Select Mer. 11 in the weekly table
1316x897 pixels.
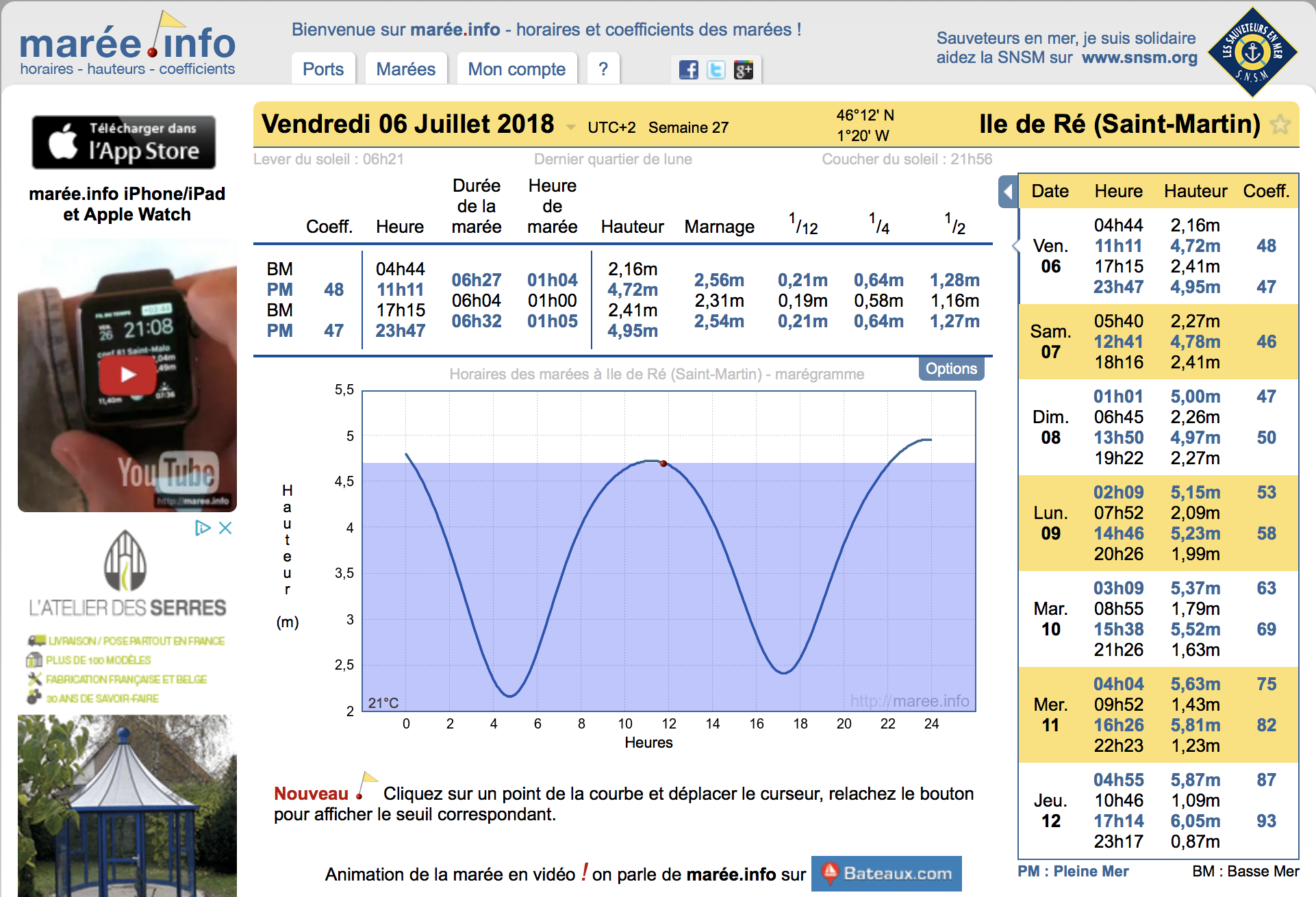click(x=1050, y=715)
